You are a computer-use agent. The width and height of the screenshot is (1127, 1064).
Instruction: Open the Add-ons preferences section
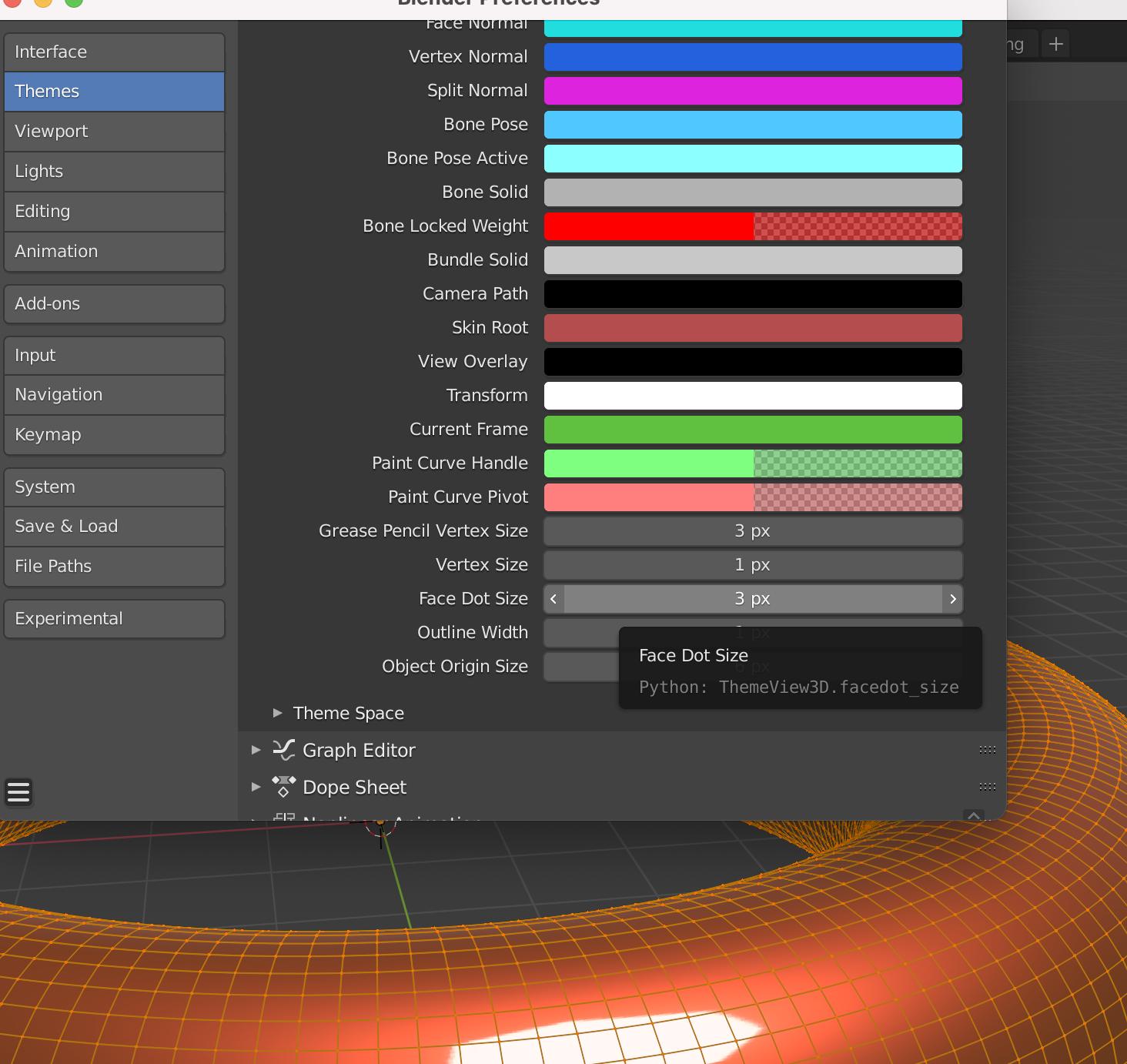113,303
